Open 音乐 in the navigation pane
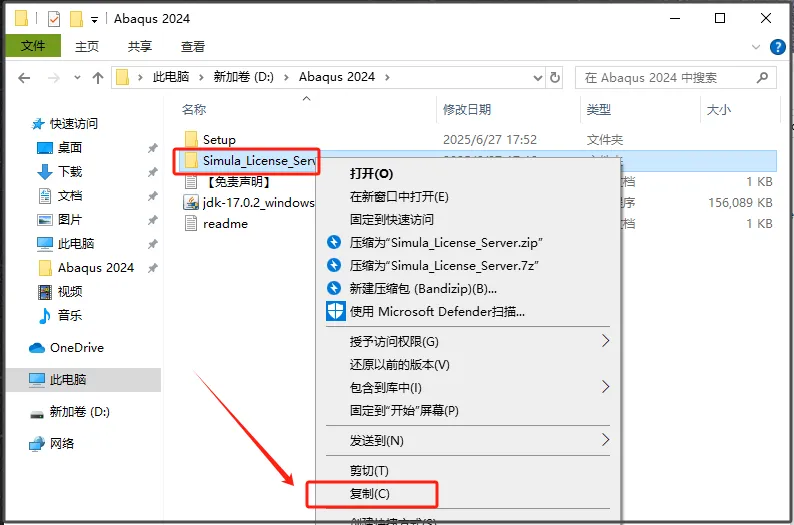This screenshot has width=794, height=525. coord(69,315)
